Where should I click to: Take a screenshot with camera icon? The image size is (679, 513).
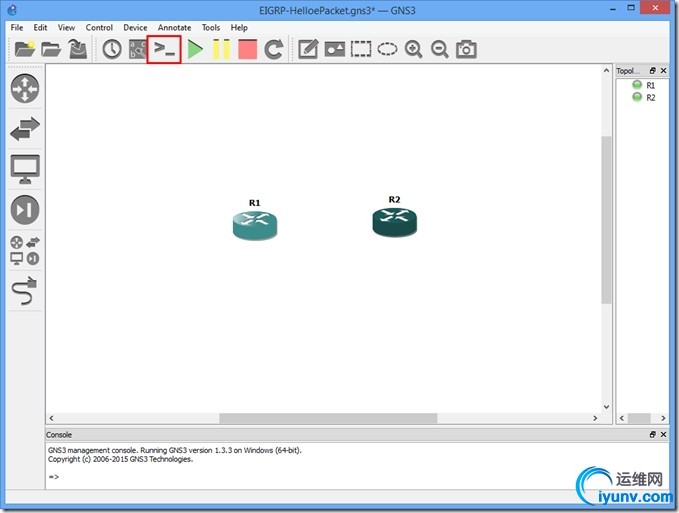[466, 49]
